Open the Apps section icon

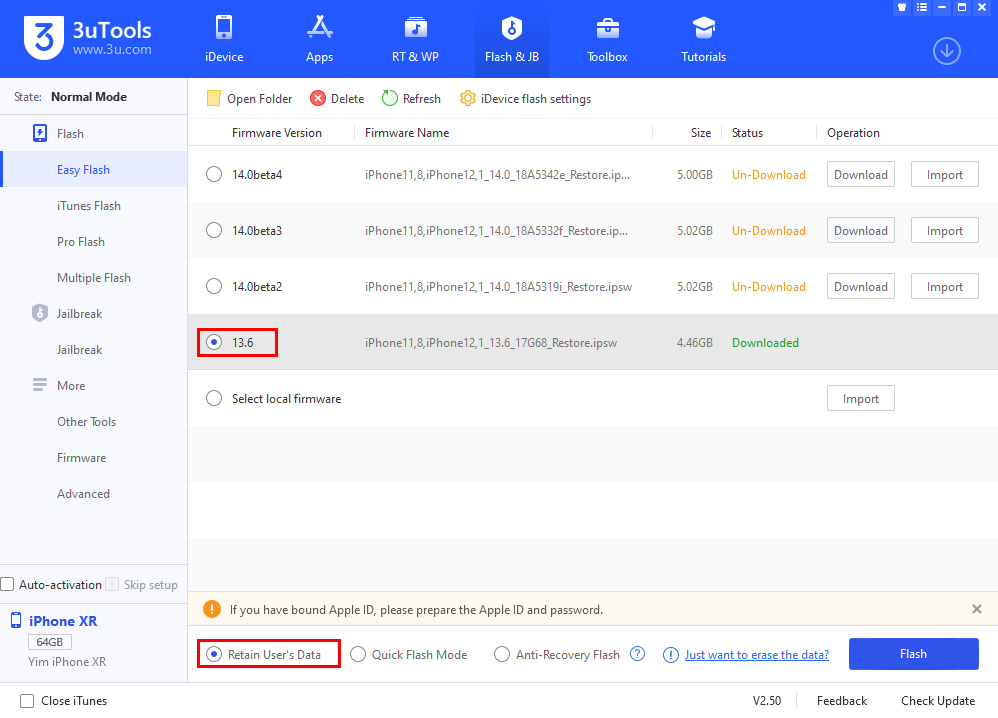pyautogui.click(x=319, y=28)
